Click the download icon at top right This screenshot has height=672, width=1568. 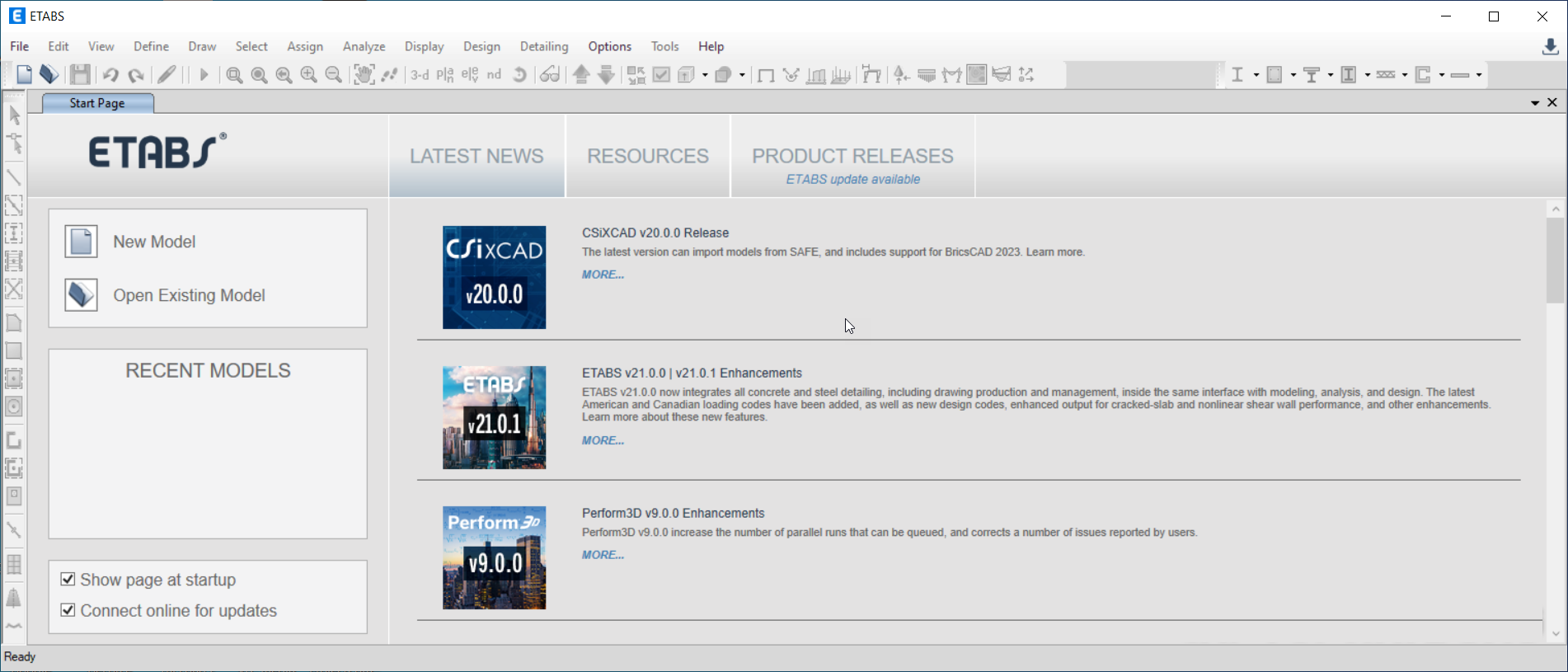(1550, 47)
